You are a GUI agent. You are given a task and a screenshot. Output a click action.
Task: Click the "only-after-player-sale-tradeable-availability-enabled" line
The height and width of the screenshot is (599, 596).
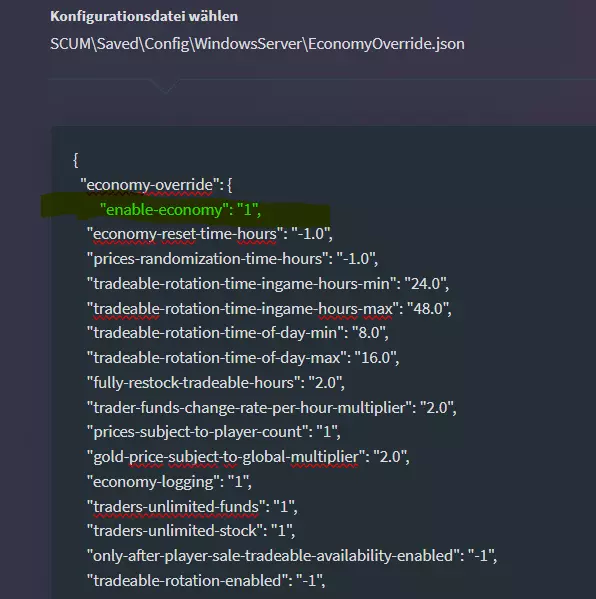click(x=292, y=556)
